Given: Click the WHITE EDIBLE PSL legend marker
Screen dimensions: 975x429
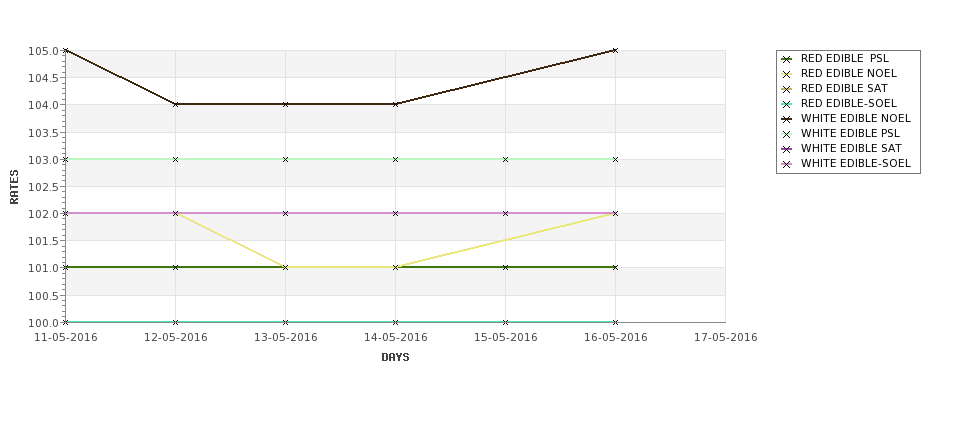Looking at the screenshot, I should 786,134.
